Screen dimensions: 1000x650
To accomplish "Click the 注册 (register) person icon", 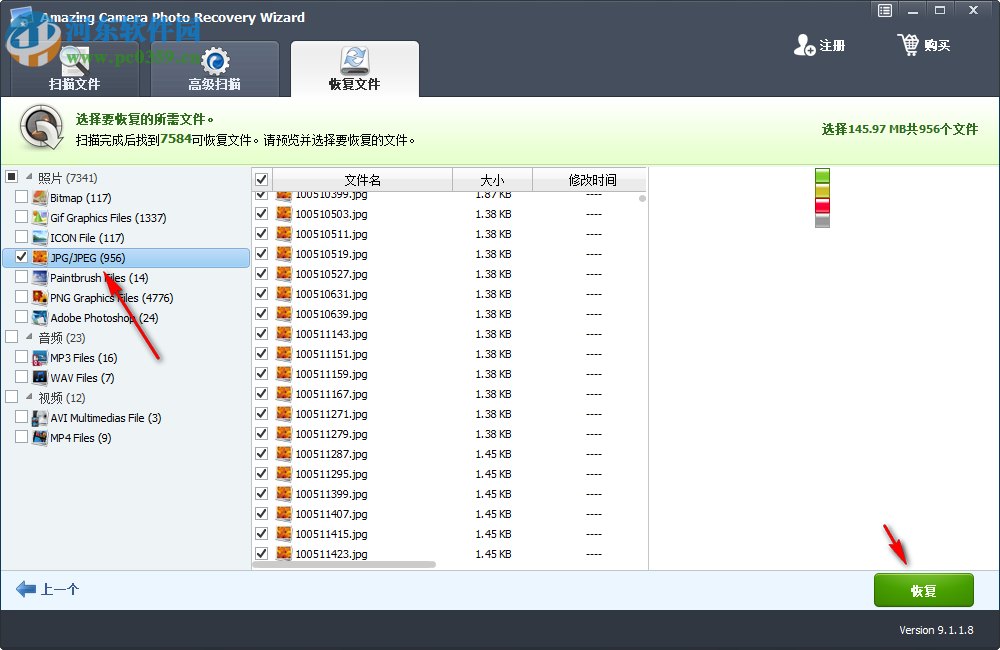I will click(805, 45).
